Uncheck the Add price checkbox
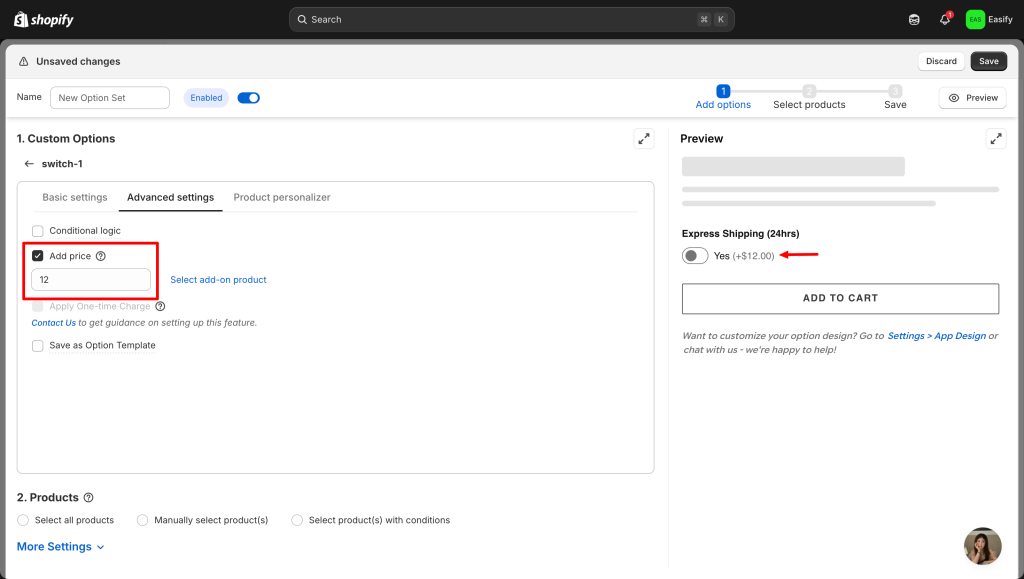The image size is (1024, 579). tap(38, 256)
